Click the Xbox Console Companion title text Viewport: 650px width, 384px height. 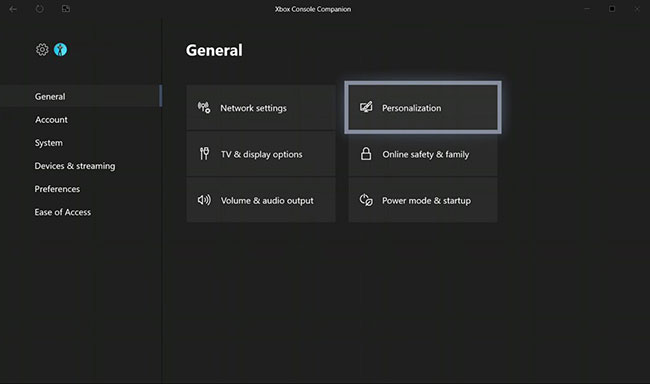pos(313,9)
